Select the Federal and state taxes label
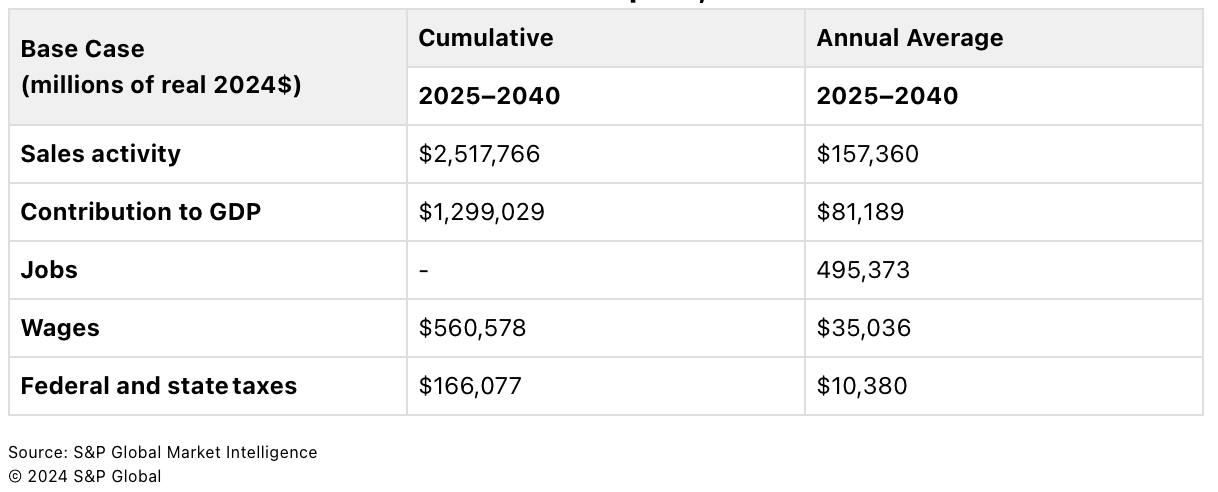Viewport: 1218px width, 492px height. click(x=158, y=386)
